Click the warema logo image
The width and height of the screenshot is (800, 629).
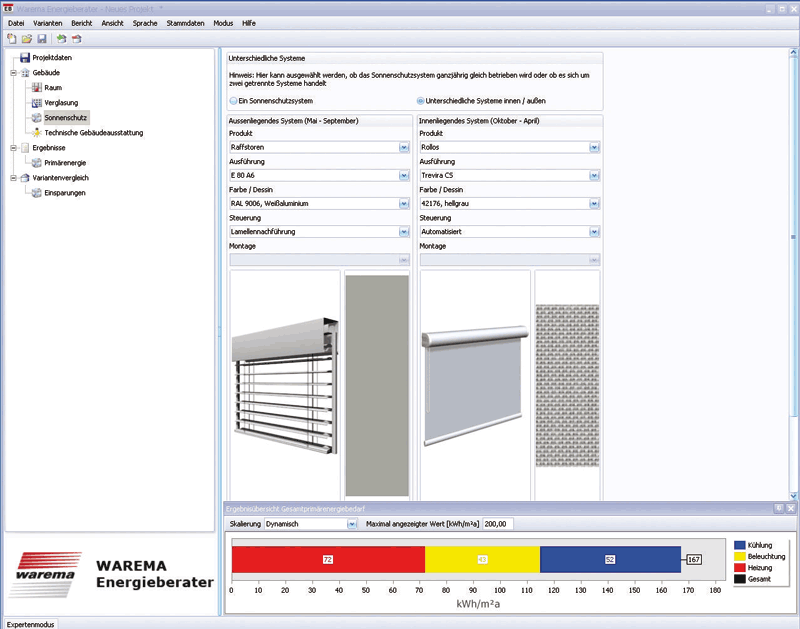click(x=46, y=574)
